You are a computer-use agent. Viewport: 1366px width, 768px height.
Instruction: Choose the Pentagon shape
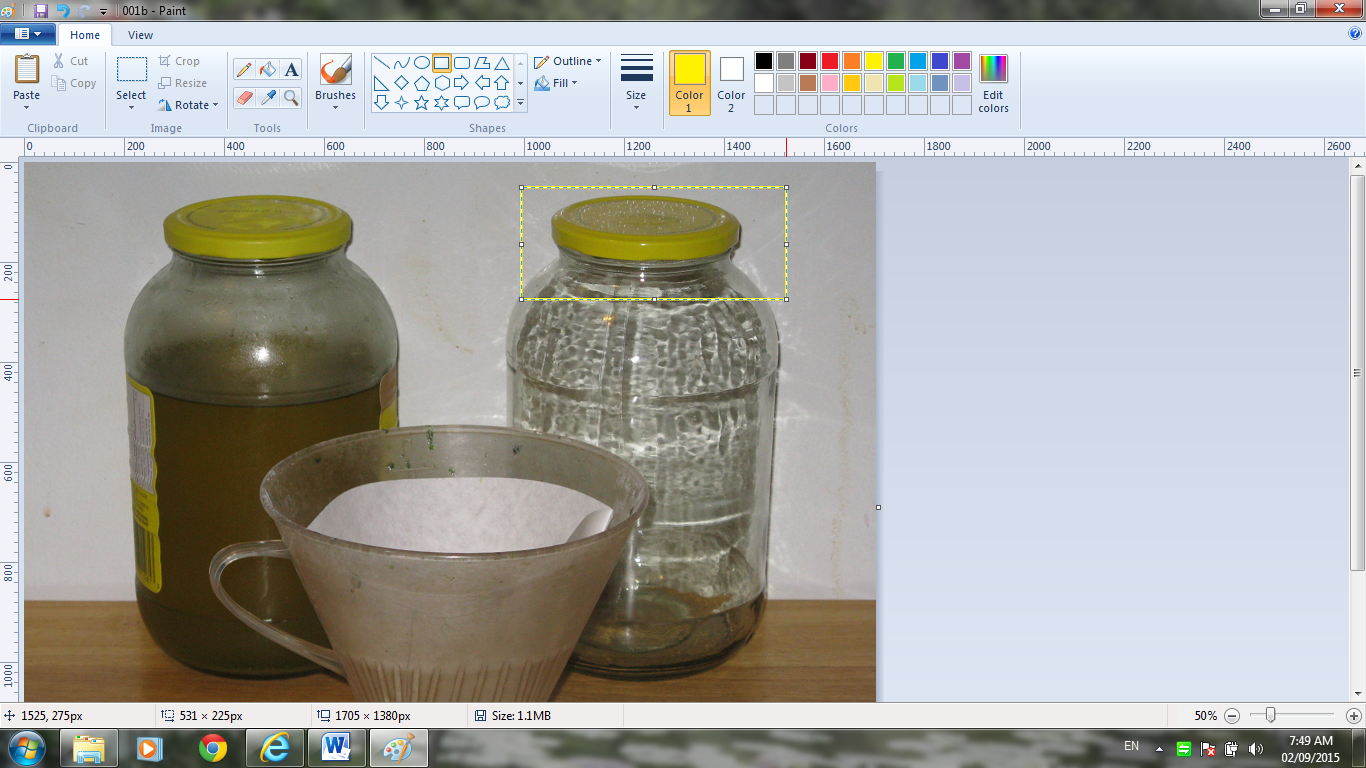click(x=421, y=83)
